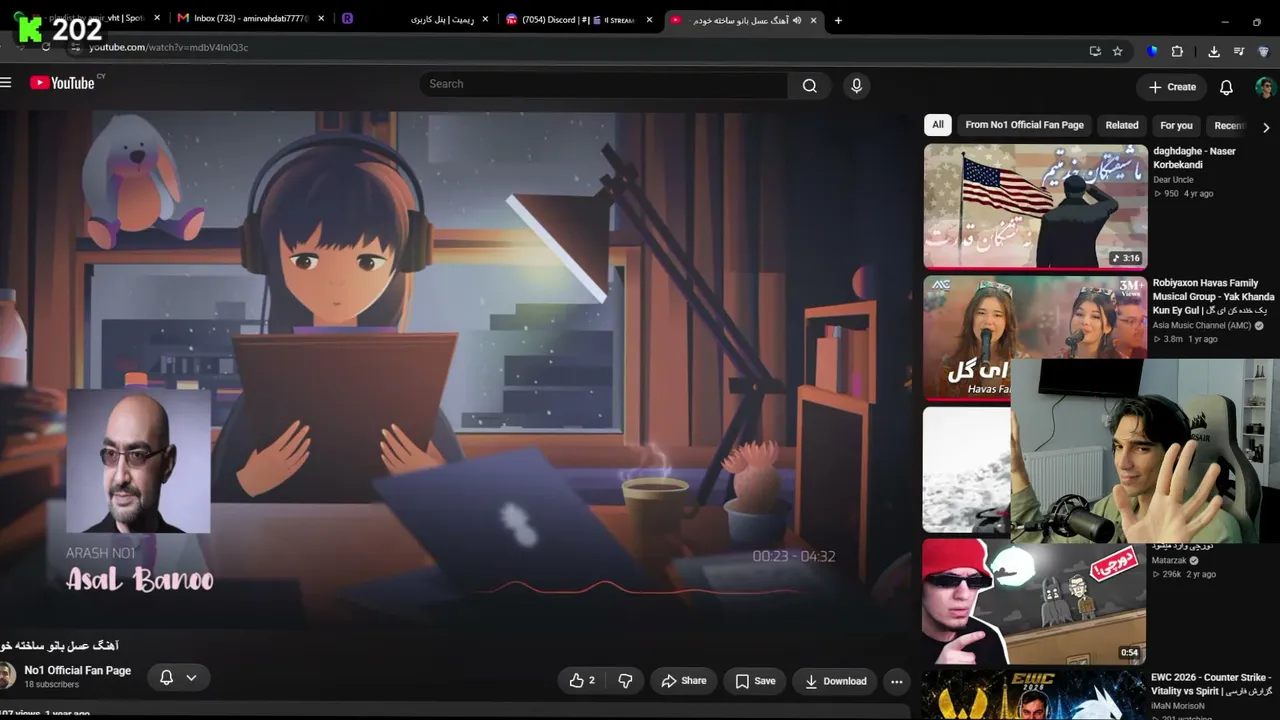Image resolution: width=1280 pixels, height=720 pixels.
Task: Click the install app icon in address bar
Action: pos(1095,51)
